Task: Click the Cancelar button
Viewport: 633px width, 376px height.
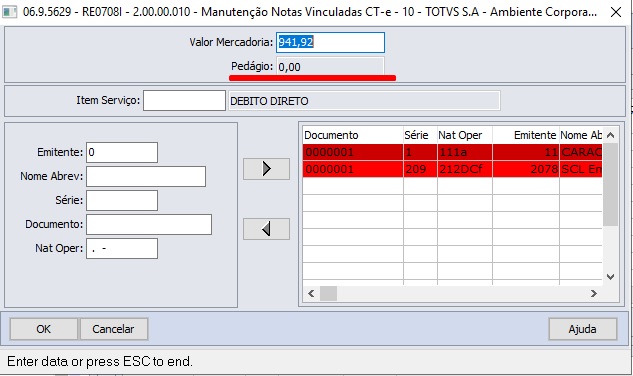Action: pyautogui.click(x=114, y=329)
